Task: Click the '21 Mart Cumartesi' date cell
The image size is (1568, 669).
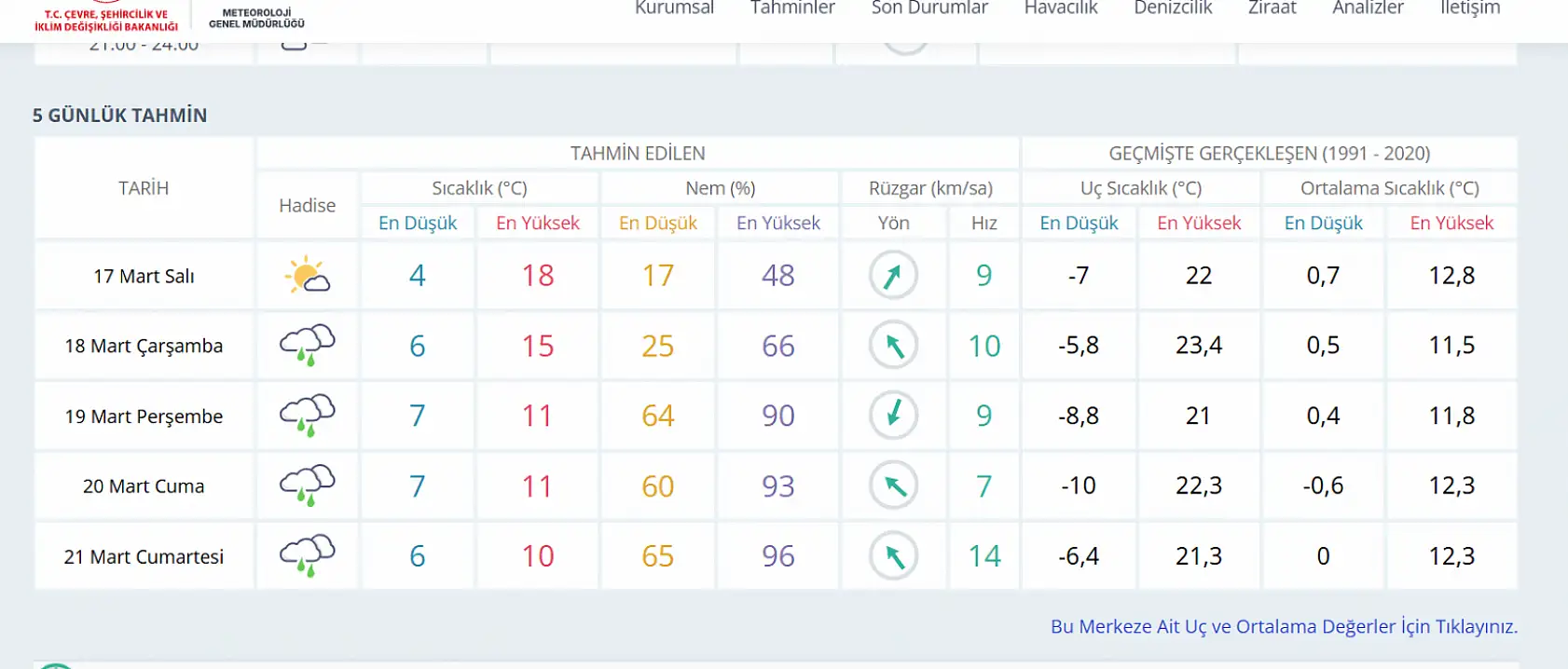Action: point(144,556)
